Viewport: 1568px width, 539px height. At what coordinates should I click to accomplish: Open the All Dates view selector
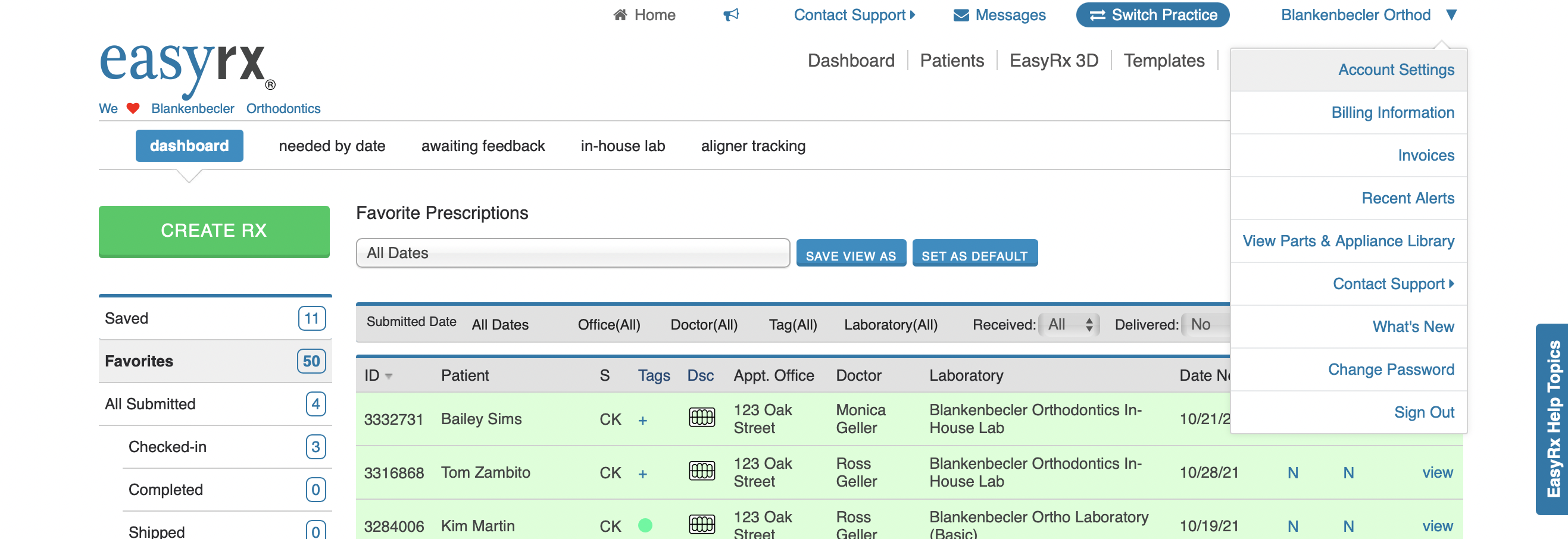(573, 252)
